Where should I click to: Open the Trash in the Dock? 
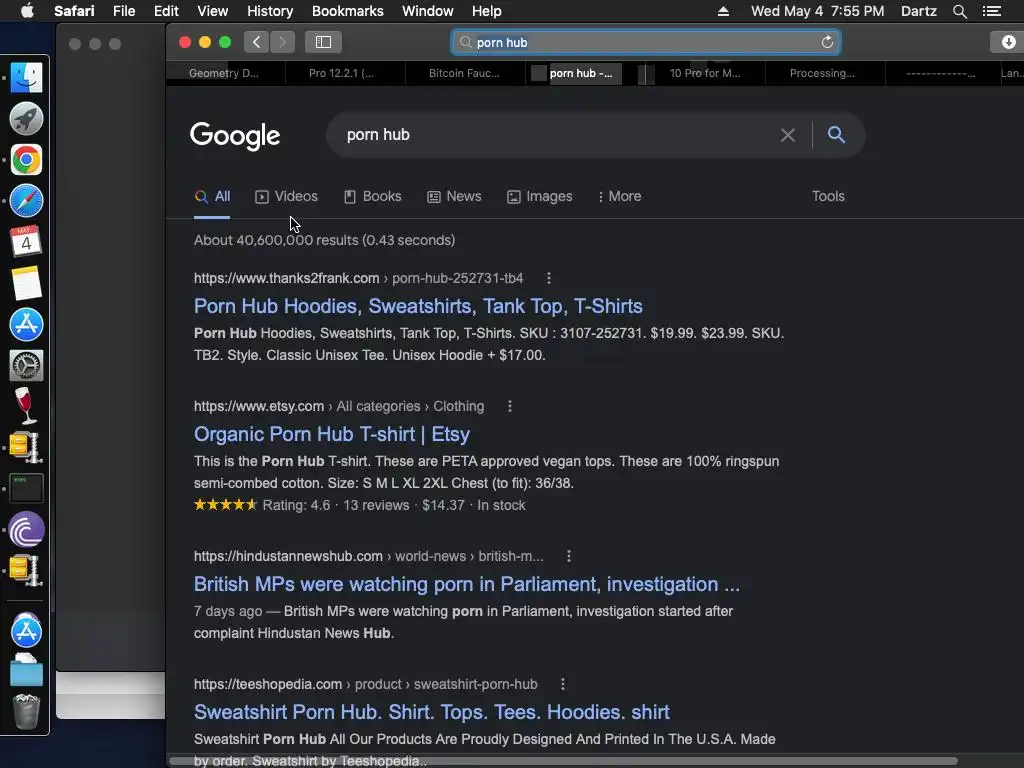26,712
